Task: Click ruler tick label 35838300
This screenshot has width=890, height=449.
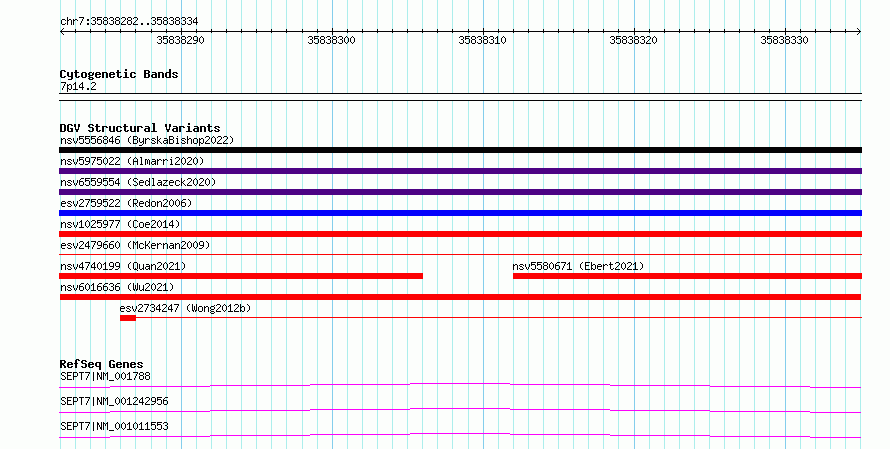Action: (331, 40)
